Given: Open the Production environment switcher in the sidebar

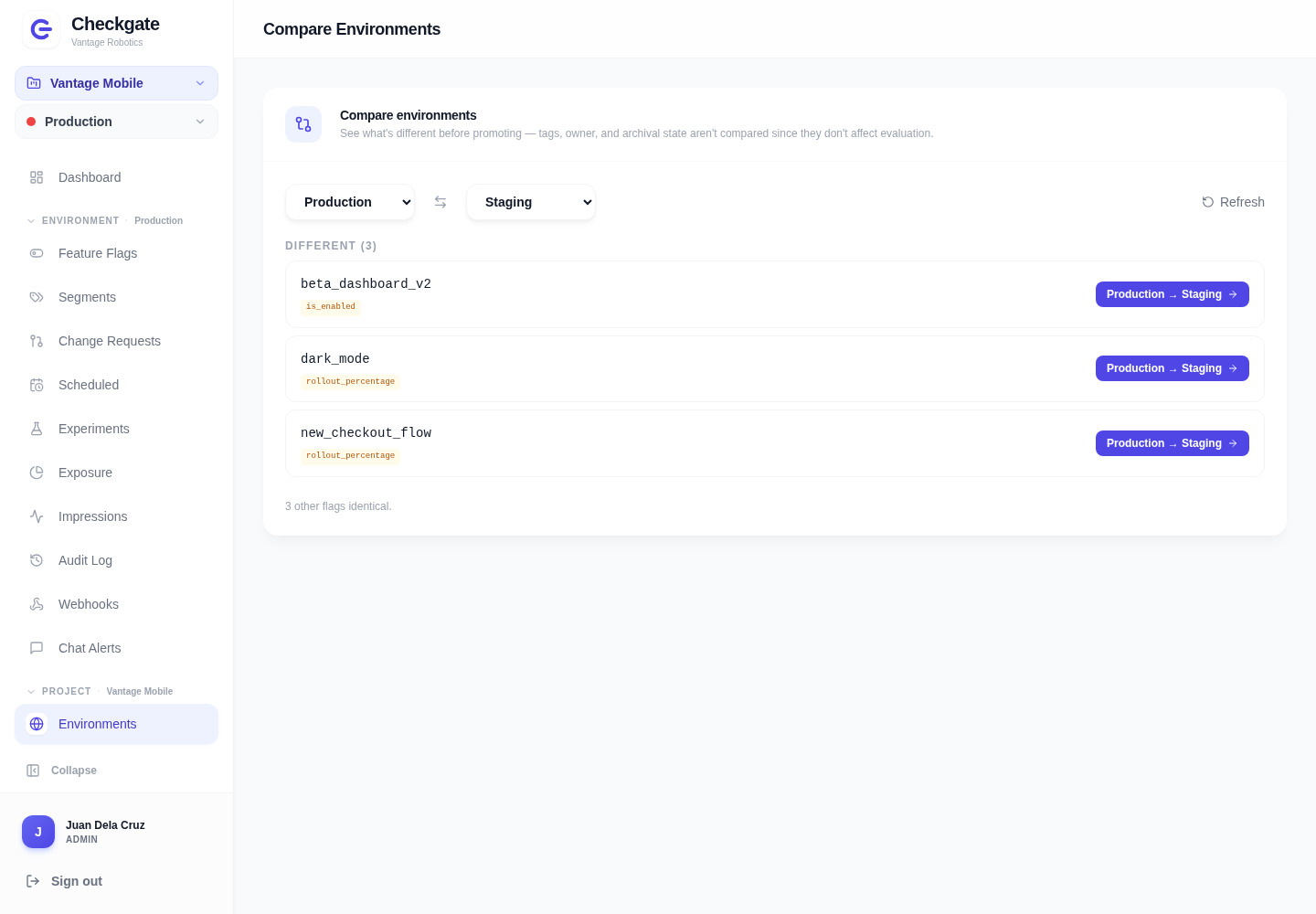Looking at the screenshot, I should (x=116, y=122).
